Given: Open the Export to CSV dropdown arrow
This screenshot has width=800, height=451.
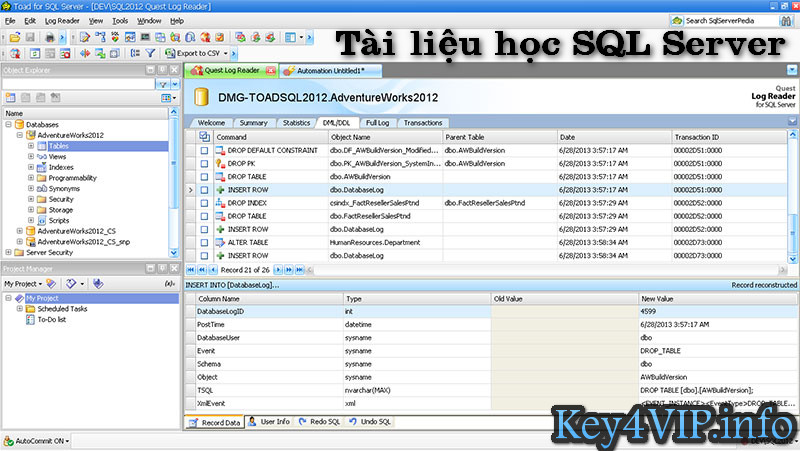Looking at the screenshot, I should (226, 53).
